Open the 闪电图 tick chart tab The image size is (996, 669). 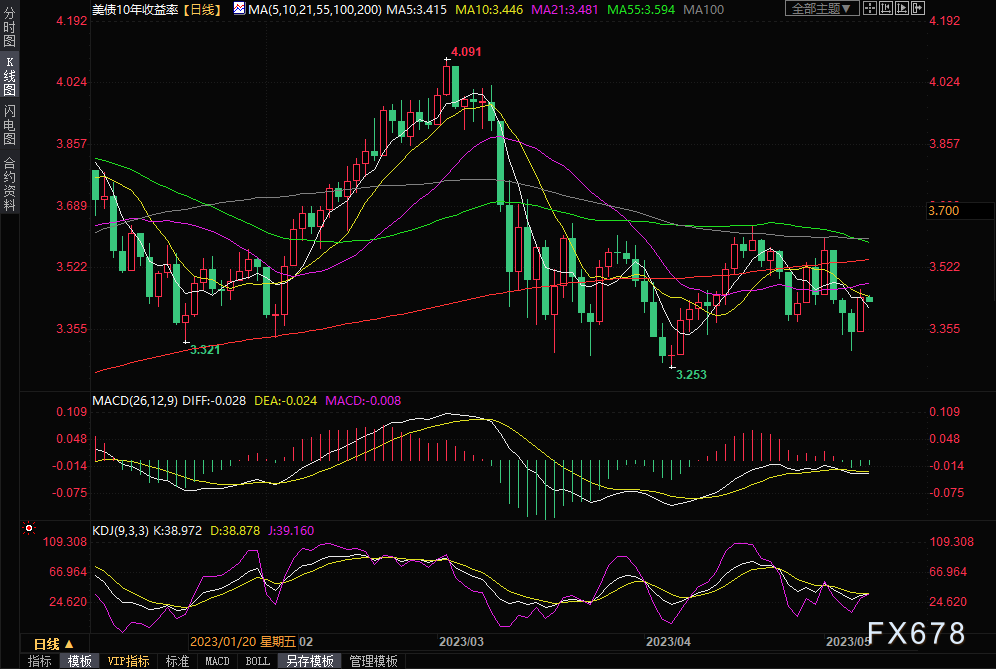point(9,125)
